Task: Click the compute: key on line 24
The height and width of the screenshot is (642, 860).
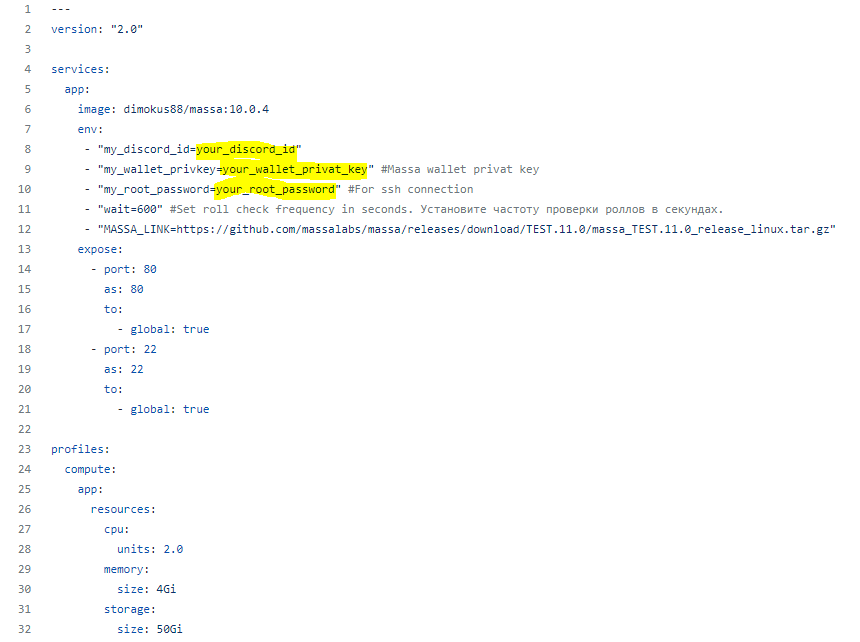Action: (x=90, y=469)
